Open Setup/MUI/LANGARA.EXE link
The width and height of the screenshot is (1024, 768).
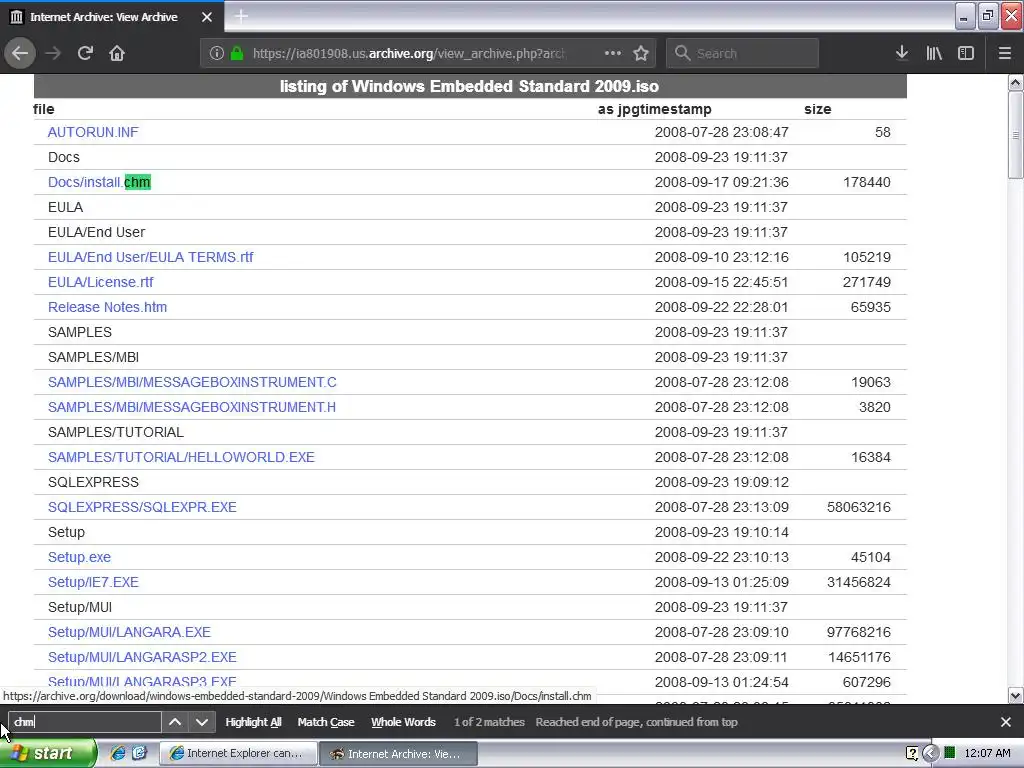click(129, 632)
